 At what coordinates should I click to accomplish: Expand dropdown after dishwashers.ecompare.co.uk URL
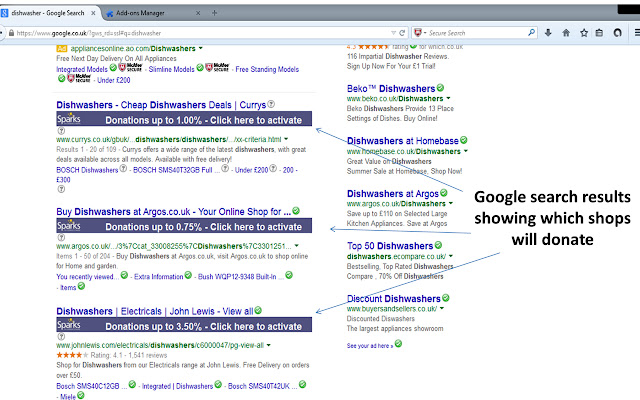tap(451, 256)
